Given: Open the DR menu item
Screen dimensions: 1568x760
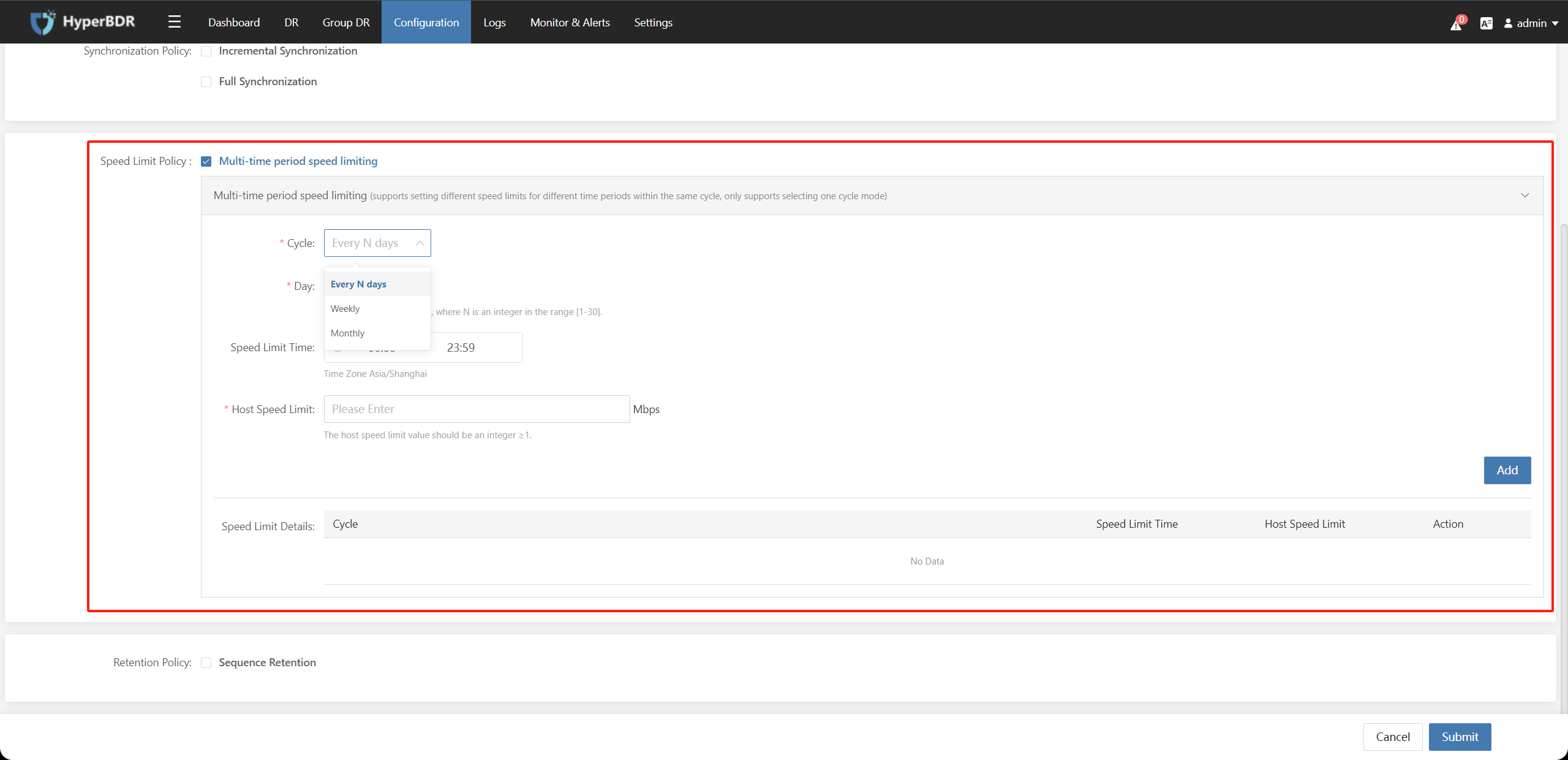Looking at the screenshot, I should [292, 22].
